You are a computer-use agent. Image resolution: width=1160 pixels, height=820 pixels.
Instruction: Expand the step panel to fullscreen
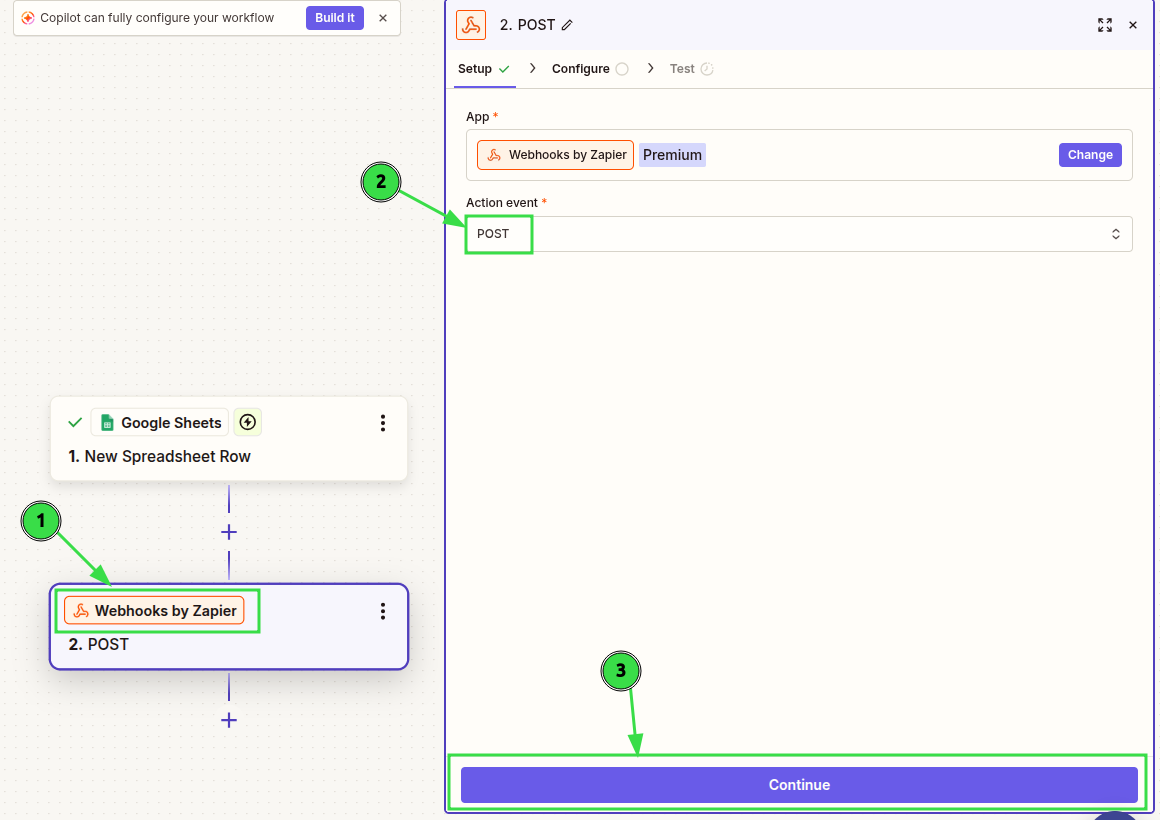[x=1105, y=25]
